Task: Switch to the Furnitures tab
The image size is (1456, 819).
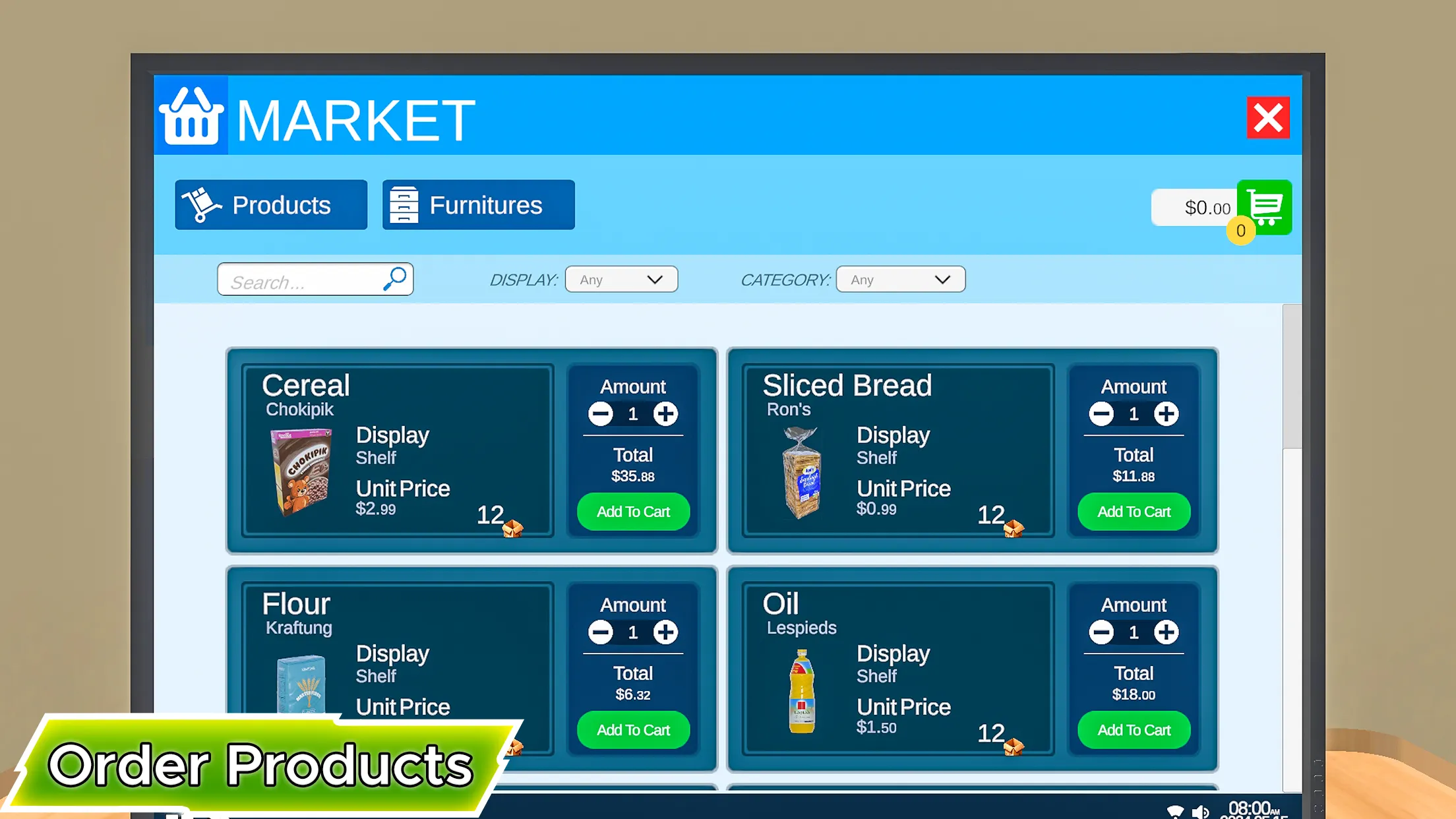Action: pos(478,205)
